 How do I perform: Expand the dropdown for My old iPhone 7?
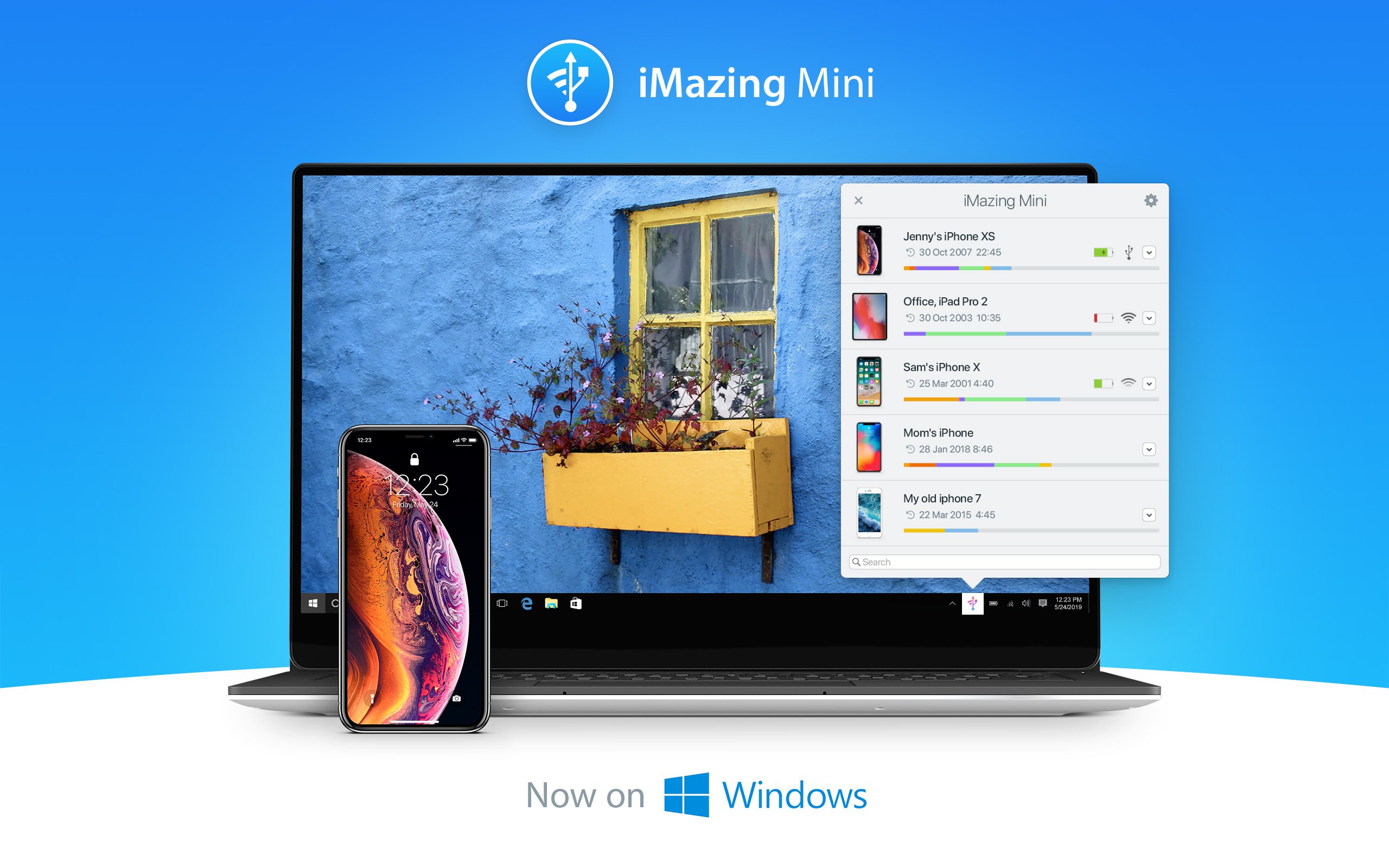pos(1149,514)
